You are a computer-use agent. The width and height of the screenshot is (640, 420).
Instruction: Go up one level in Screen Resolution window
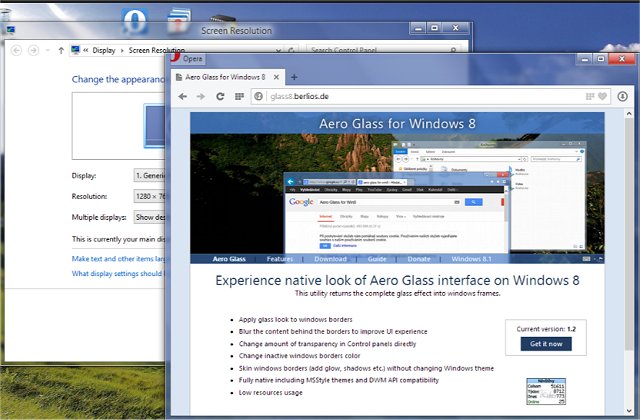61,51
